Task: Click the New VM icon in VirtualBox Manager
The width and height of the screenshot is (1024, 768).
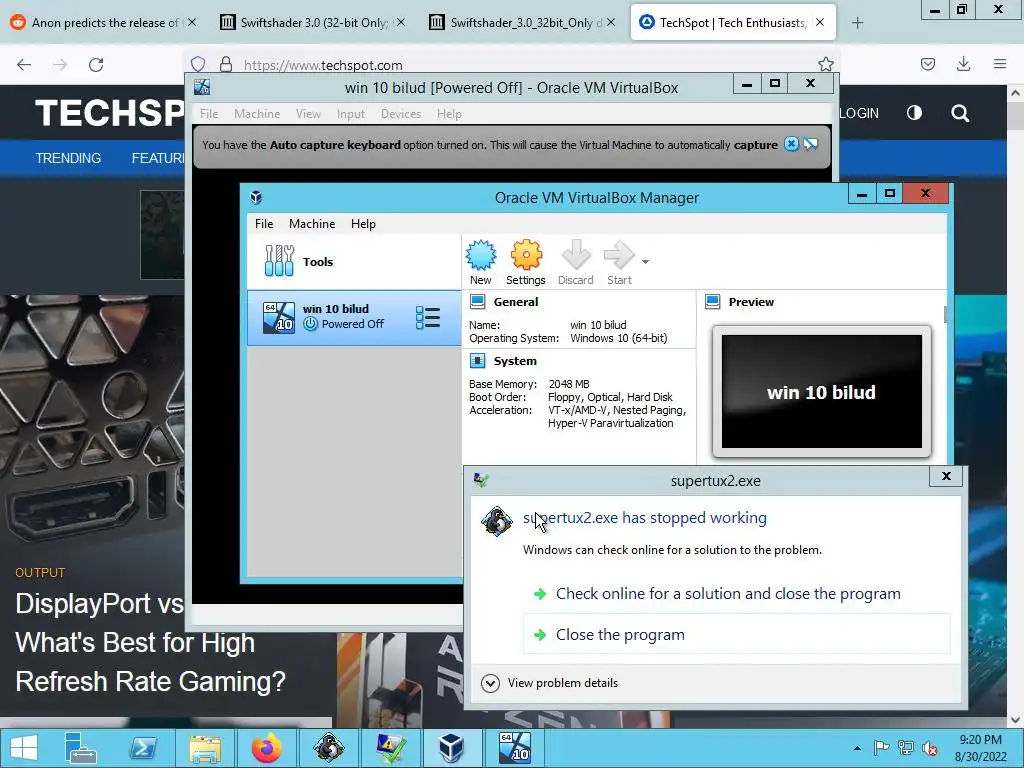Action: (481, 262)
